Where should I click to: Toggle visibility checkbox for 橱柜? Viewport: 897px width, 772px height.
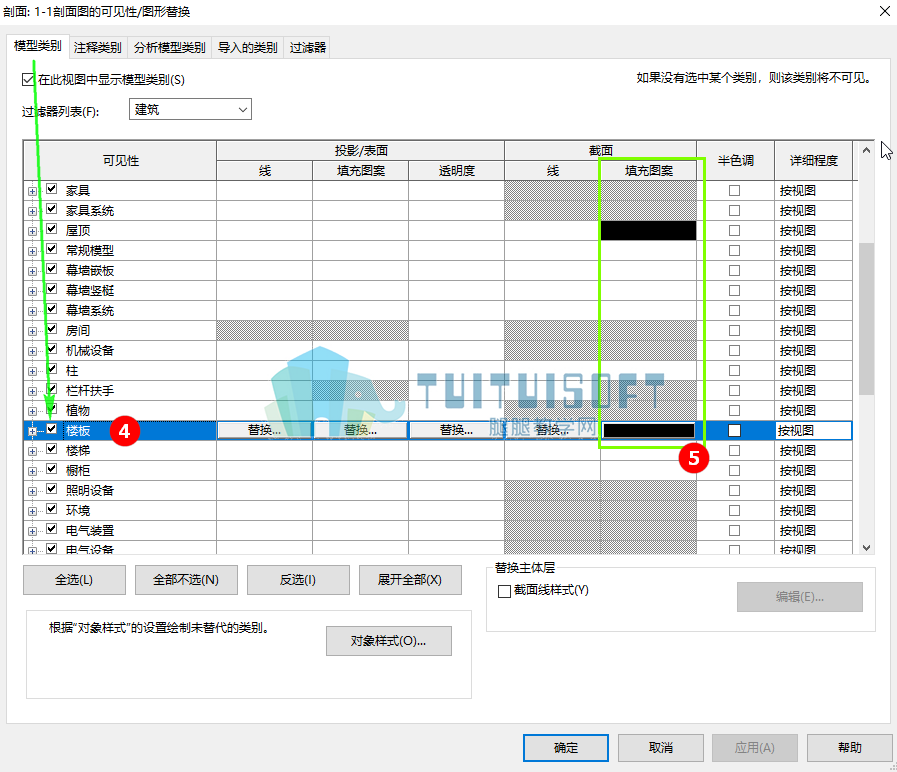[x=52, y=469]
